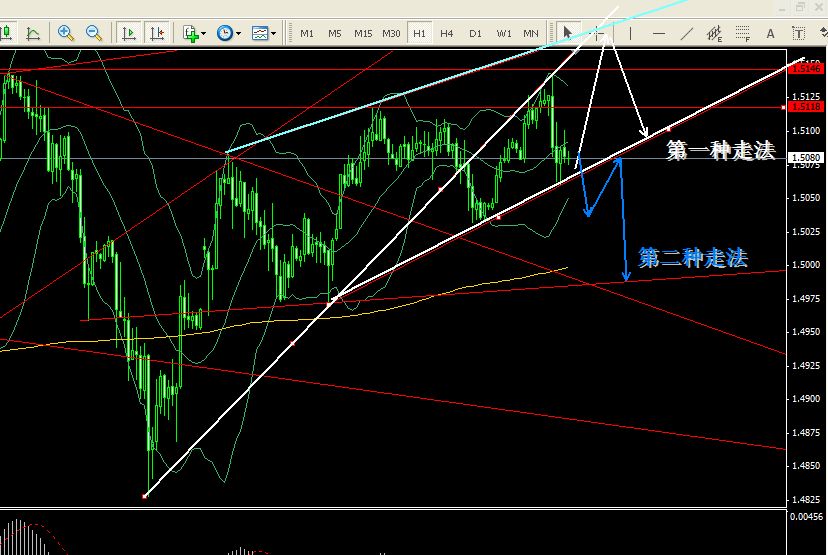Select the M5 timeframe
Screen dimensions: 828x555
pos(335,33)
